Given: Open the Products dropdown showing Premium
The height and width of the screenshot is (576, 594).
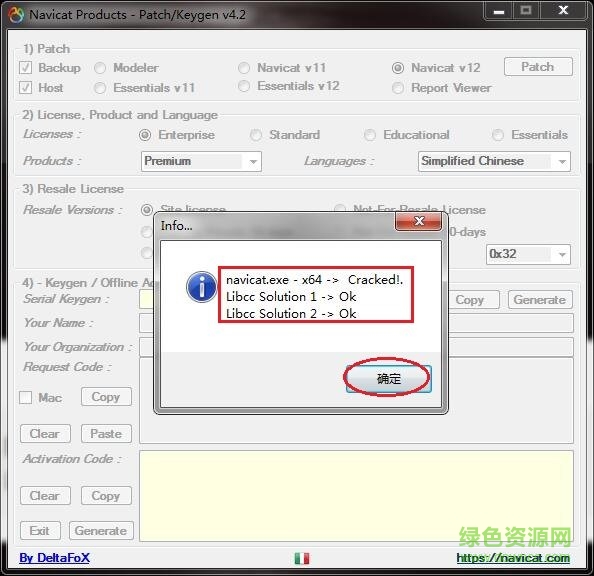Looking at the screenshot, I should tap(201, 161).
